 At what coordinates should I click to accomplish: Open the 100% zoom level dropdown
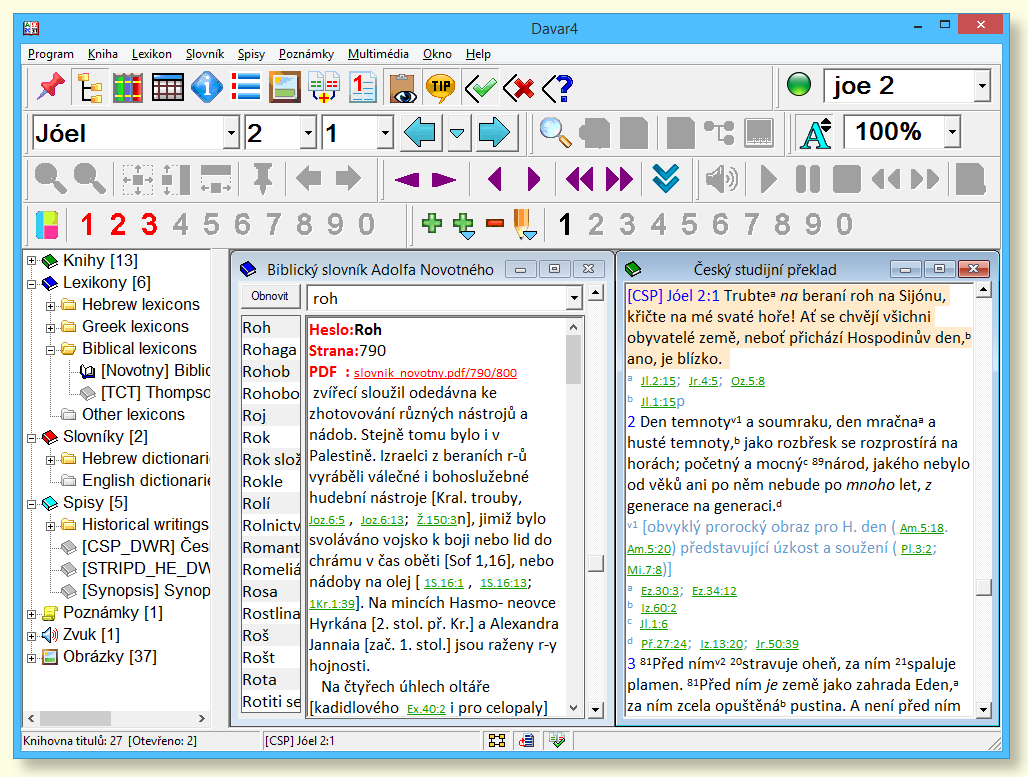point(952,133)
